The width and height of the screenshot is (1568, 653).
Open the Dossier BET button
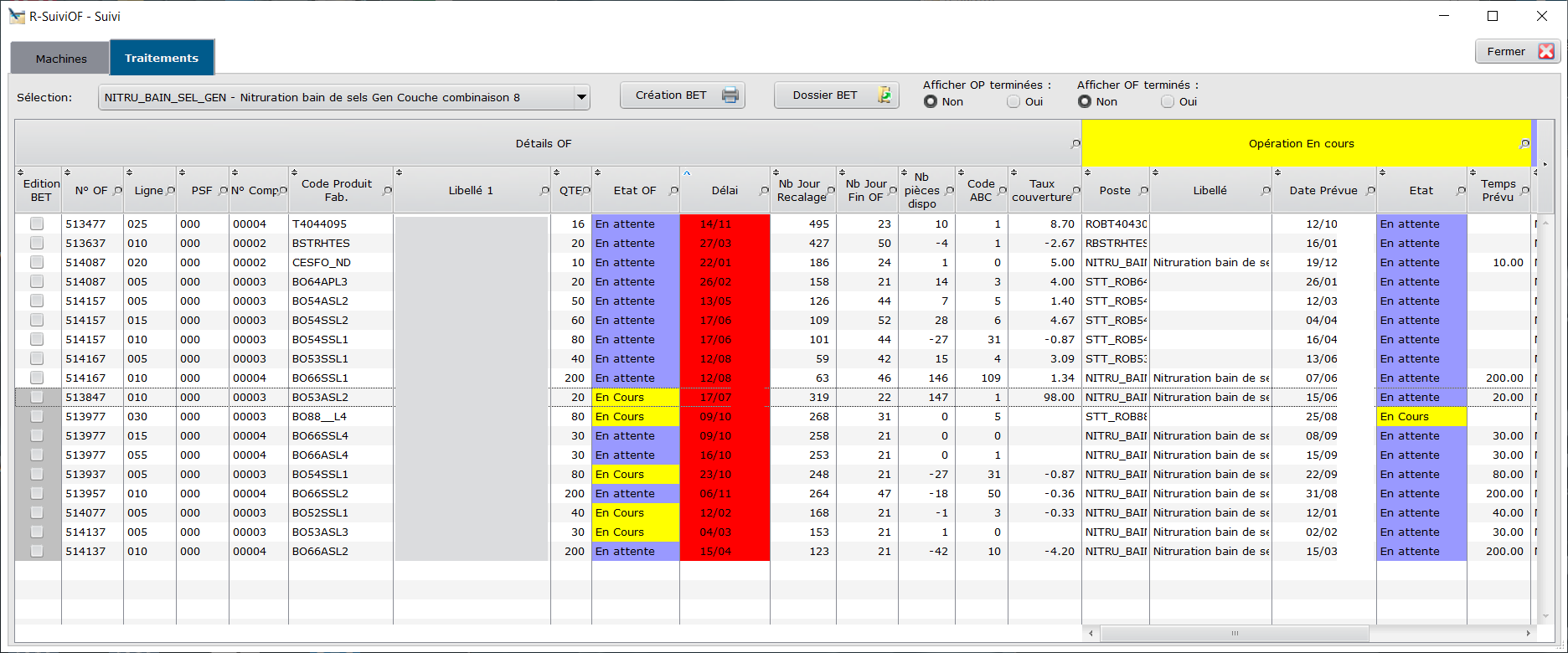(x=836, y=95)
